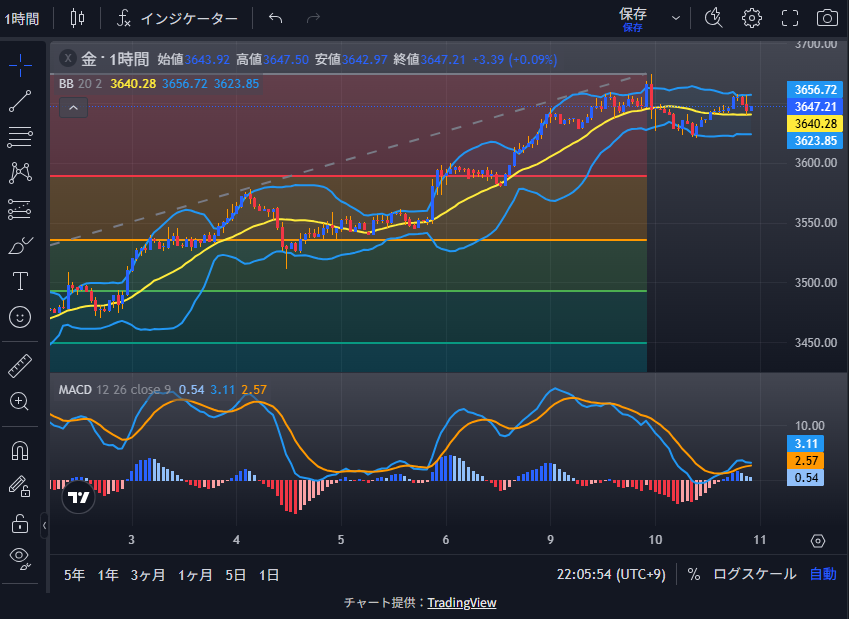Toggle the magnet mode

pos(20,451)
